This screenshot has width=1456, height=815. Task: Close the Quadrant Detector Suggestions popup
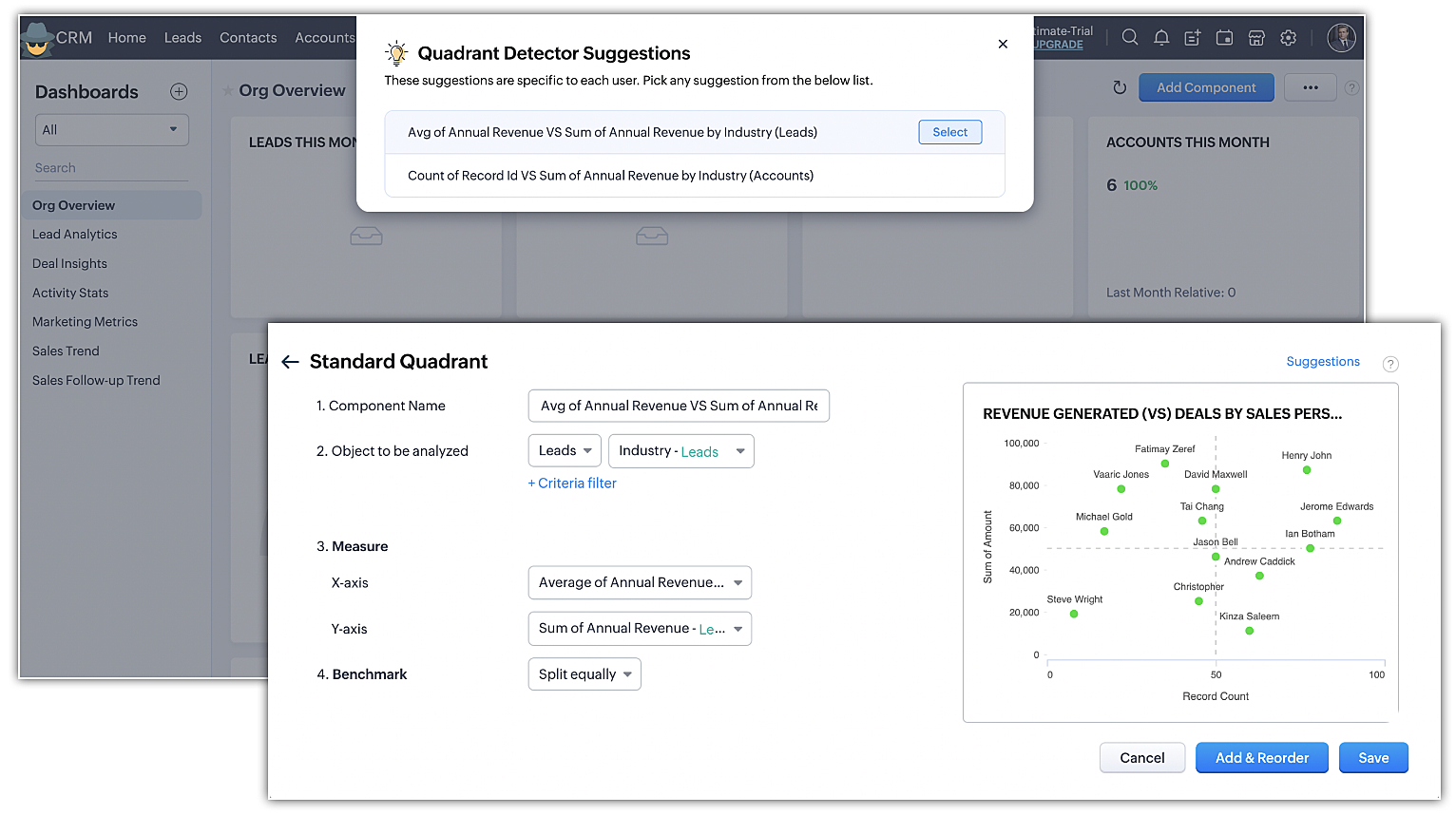(x=1003, y=44)
